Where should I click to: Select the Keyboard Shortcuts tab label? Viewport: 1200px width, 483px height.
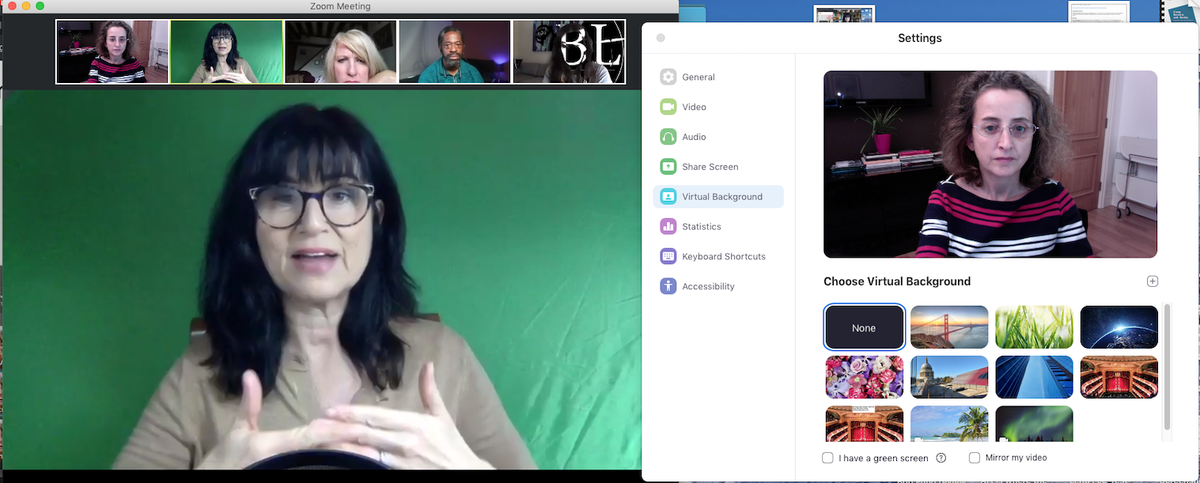pyautogui.click(x=724, y=257)
